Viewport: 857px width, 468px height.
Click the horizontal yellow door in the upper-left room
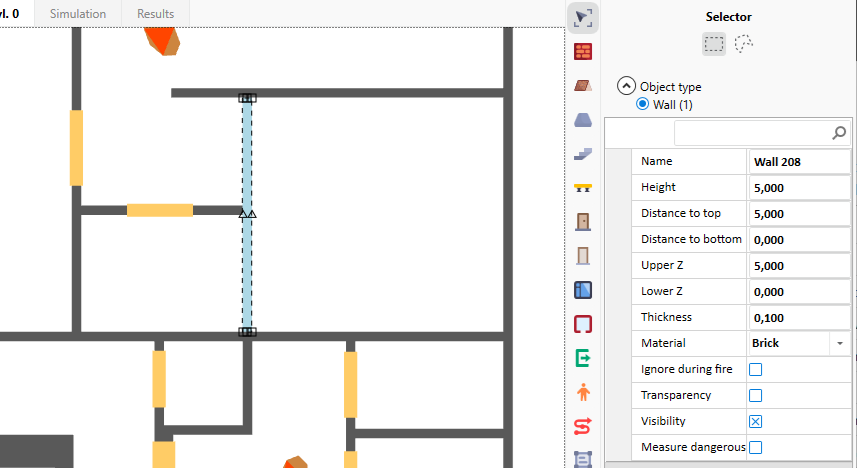[160, 210]
